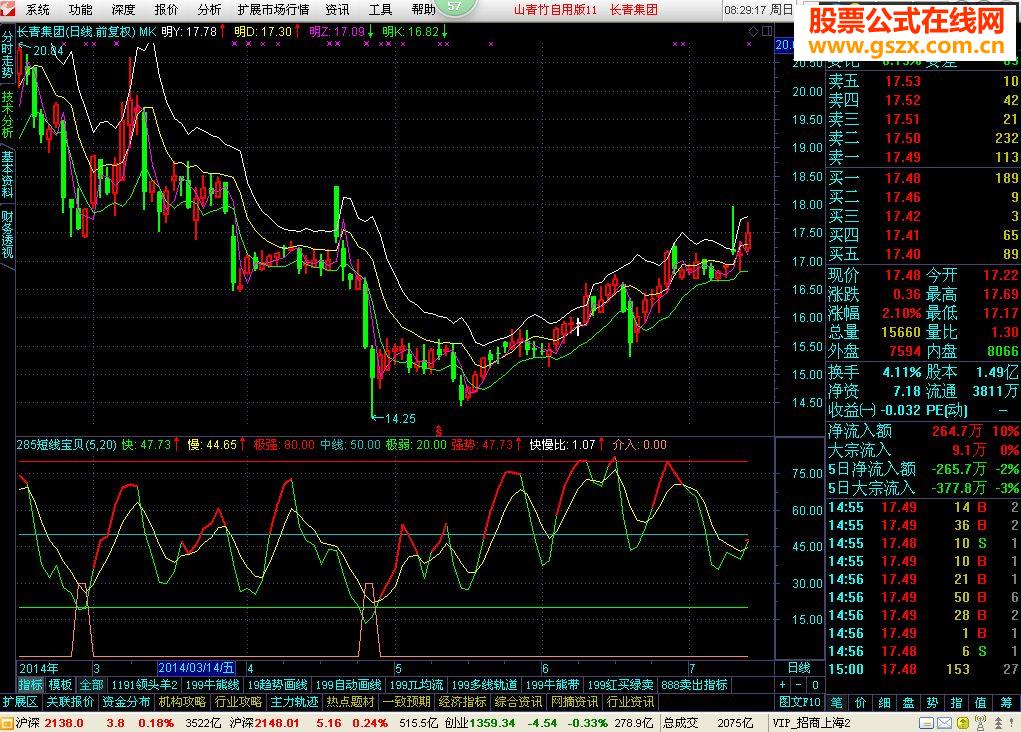Open the 主力轨迹 bottom tab
The image size is (1021, 732).
[294, 702]
